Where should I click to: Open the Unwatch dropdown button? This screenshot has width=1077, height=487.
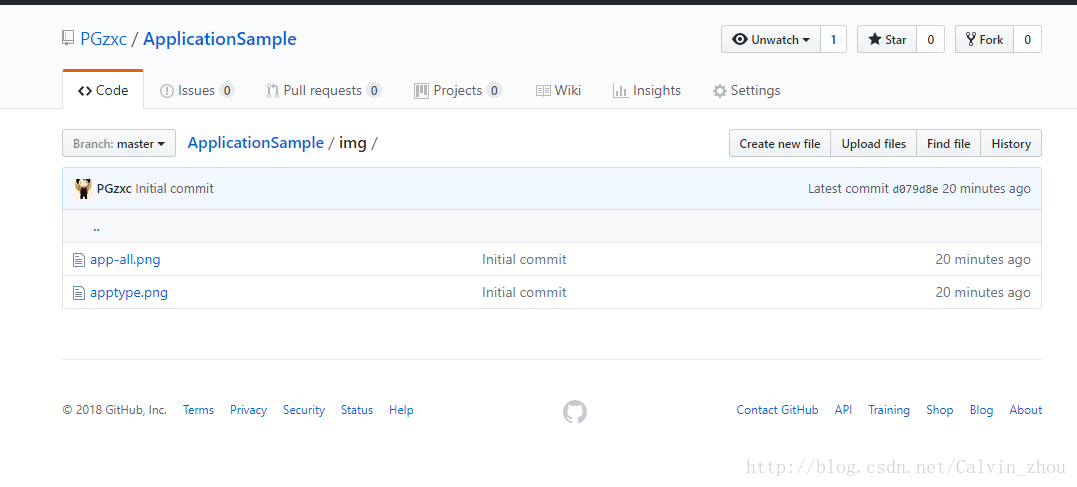point(771,39)
